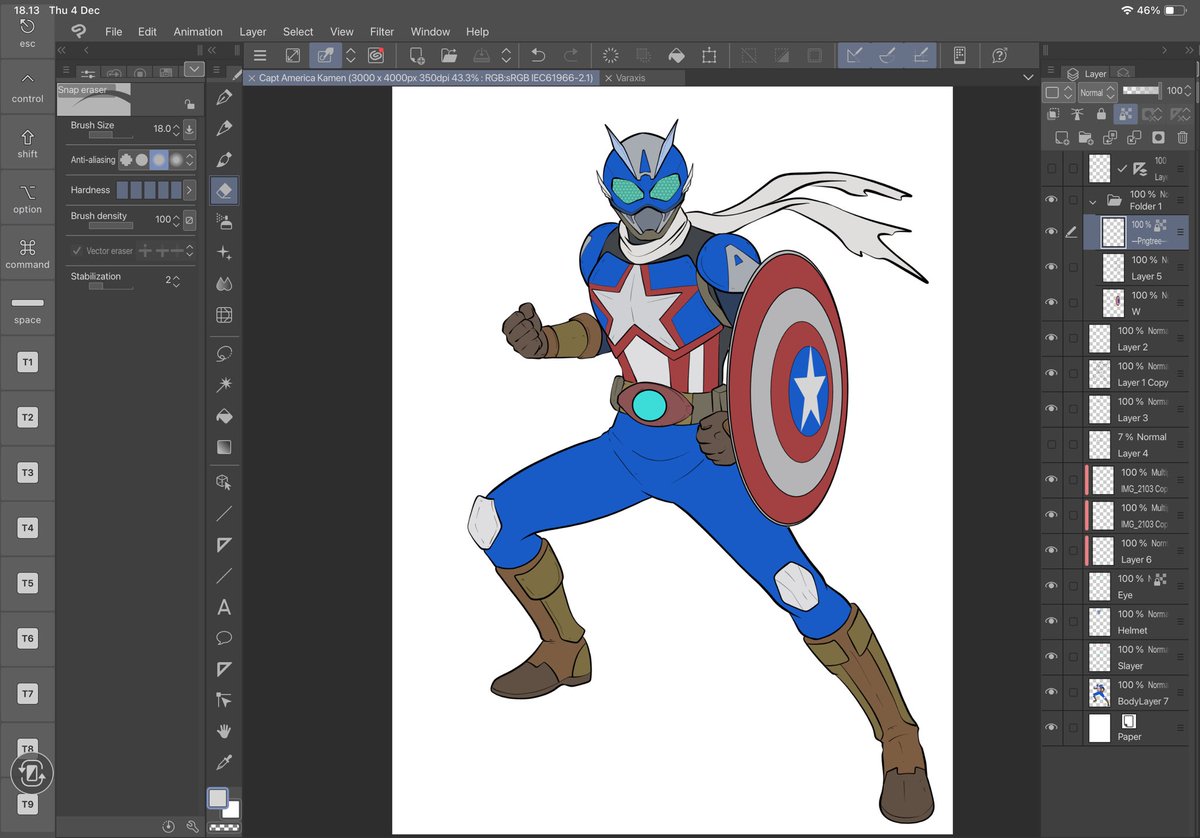Viewport: 1200px width, 838px height.
Task: Select the Gradient tool
Action: [x=224, y=447]
